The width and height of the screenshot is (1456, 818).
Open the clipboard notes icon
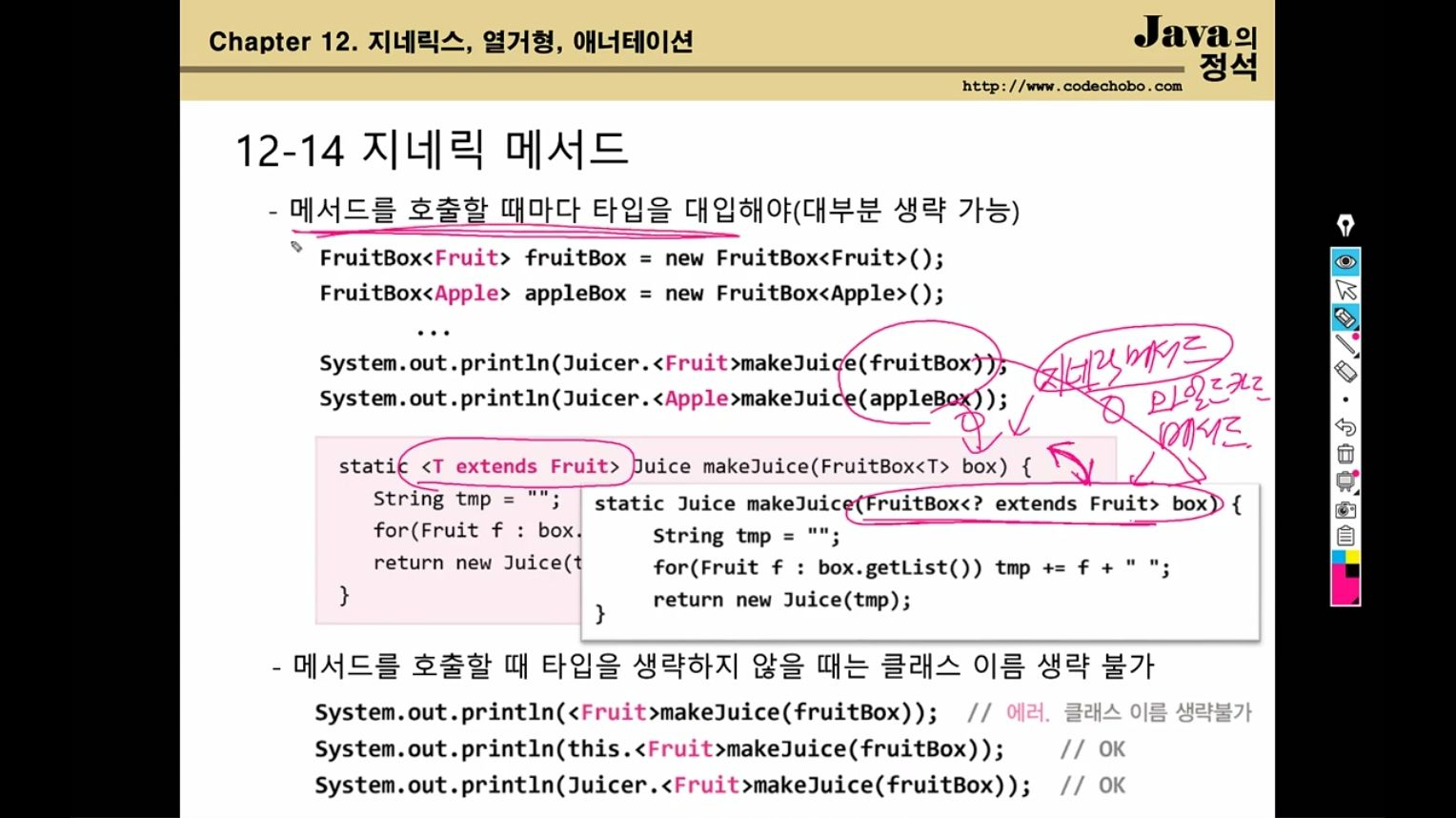pyautogui.click(x=1345, y=536)
